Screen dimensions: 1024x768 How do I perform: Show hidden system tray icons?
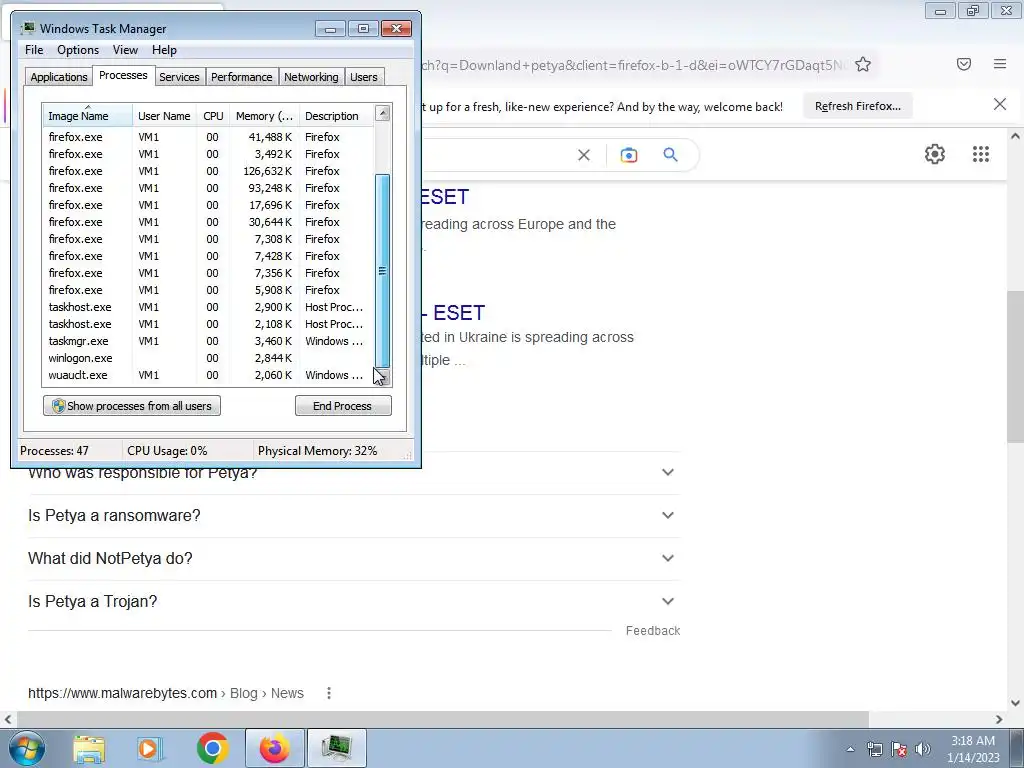(850, 749)
